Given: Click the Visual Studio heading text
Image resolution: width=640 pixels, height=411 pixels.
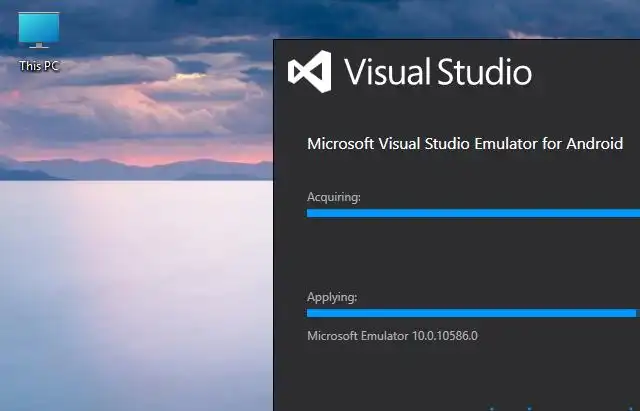Looking at the screenshot, I should pyautogui.click(x=438, y=72).
